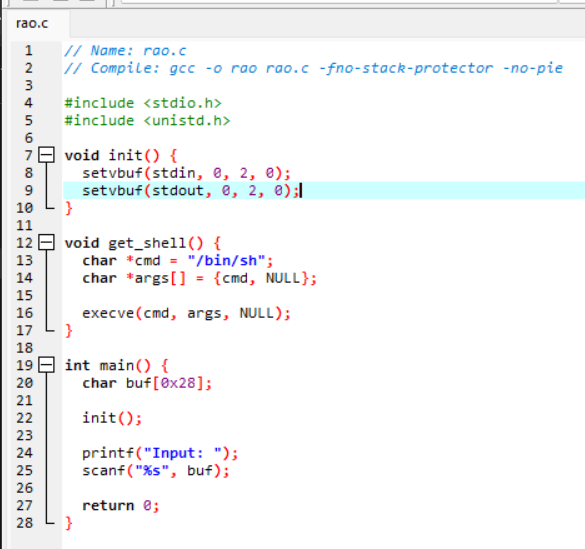Click line number 18 in the margin
The image size is (585, 549).
25,348
